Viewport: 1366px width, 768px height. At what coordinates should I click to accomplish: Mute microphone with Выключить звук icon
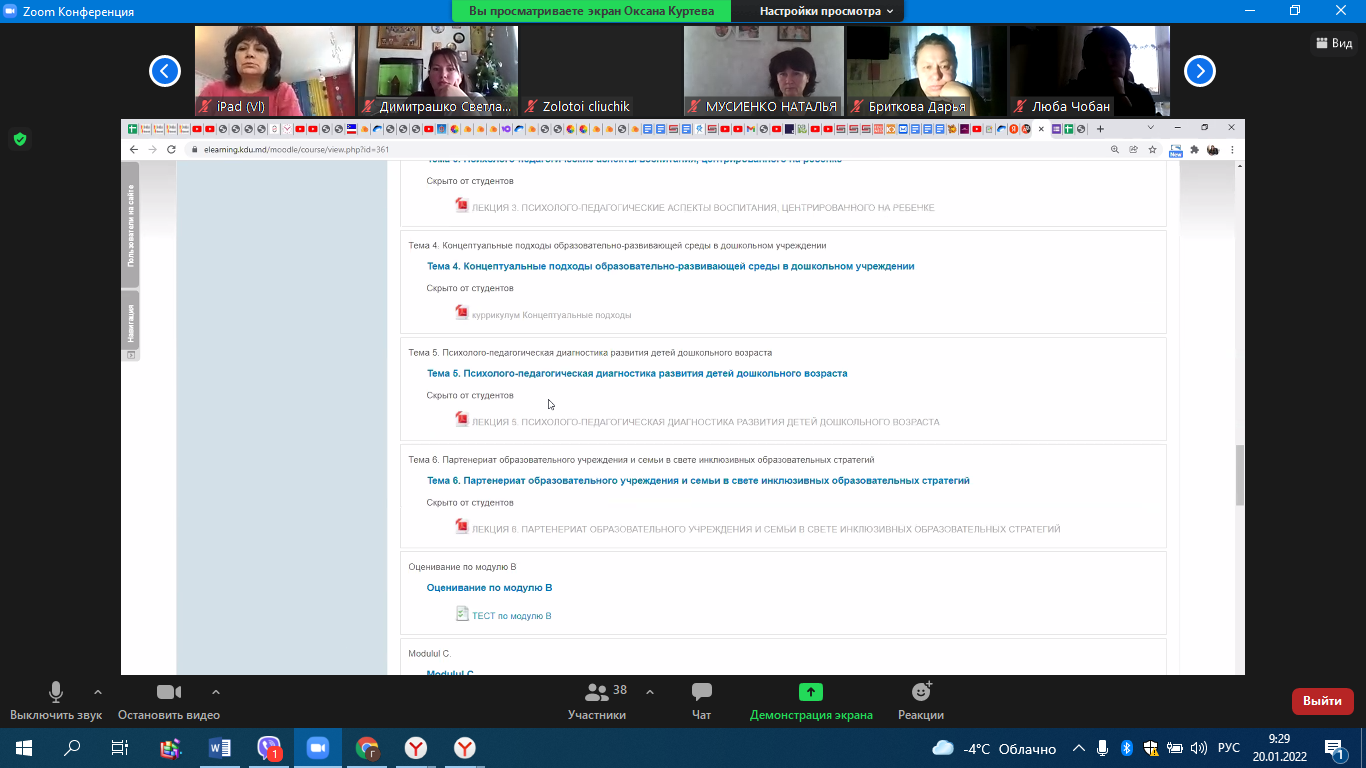[56, 693]
